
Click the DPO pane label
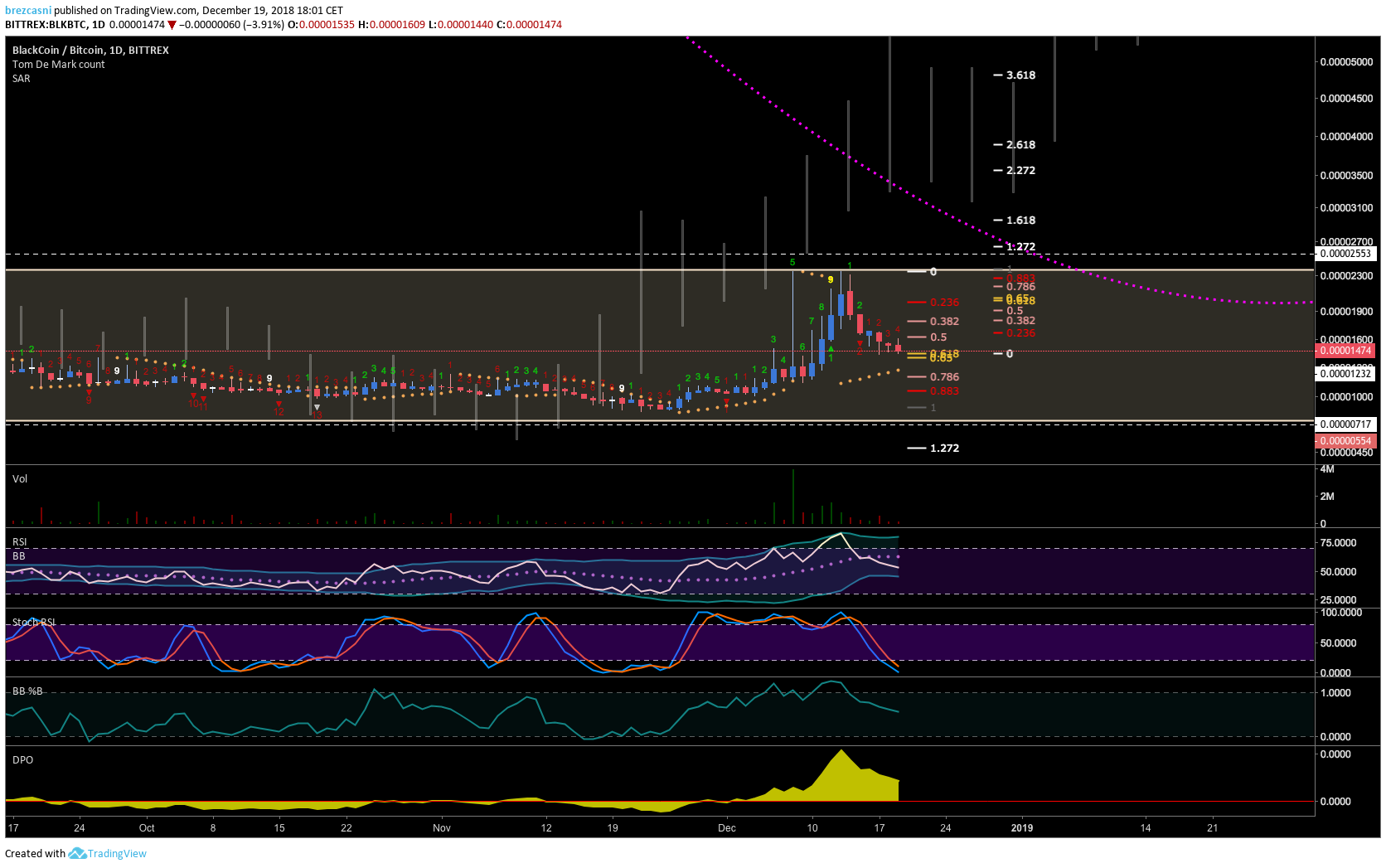22,759
